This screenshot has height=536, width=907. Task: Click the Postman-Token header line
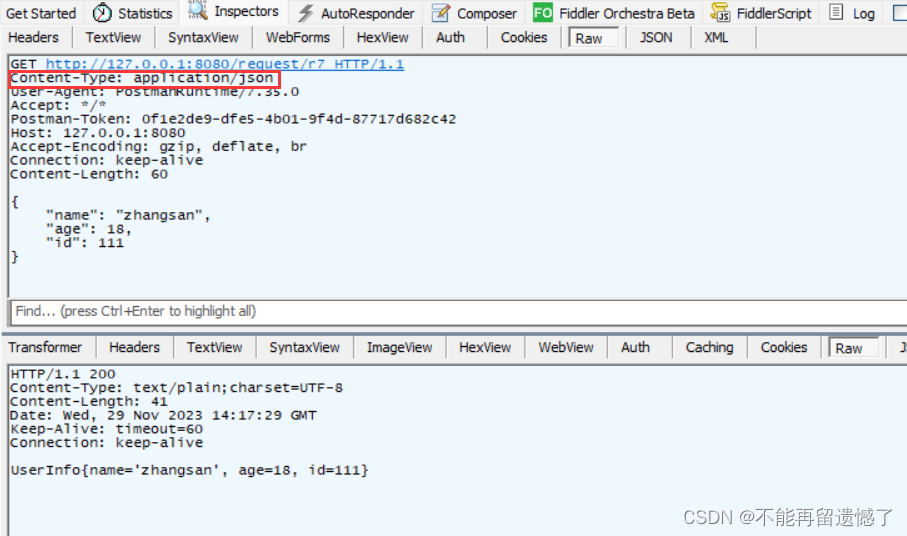233,119
